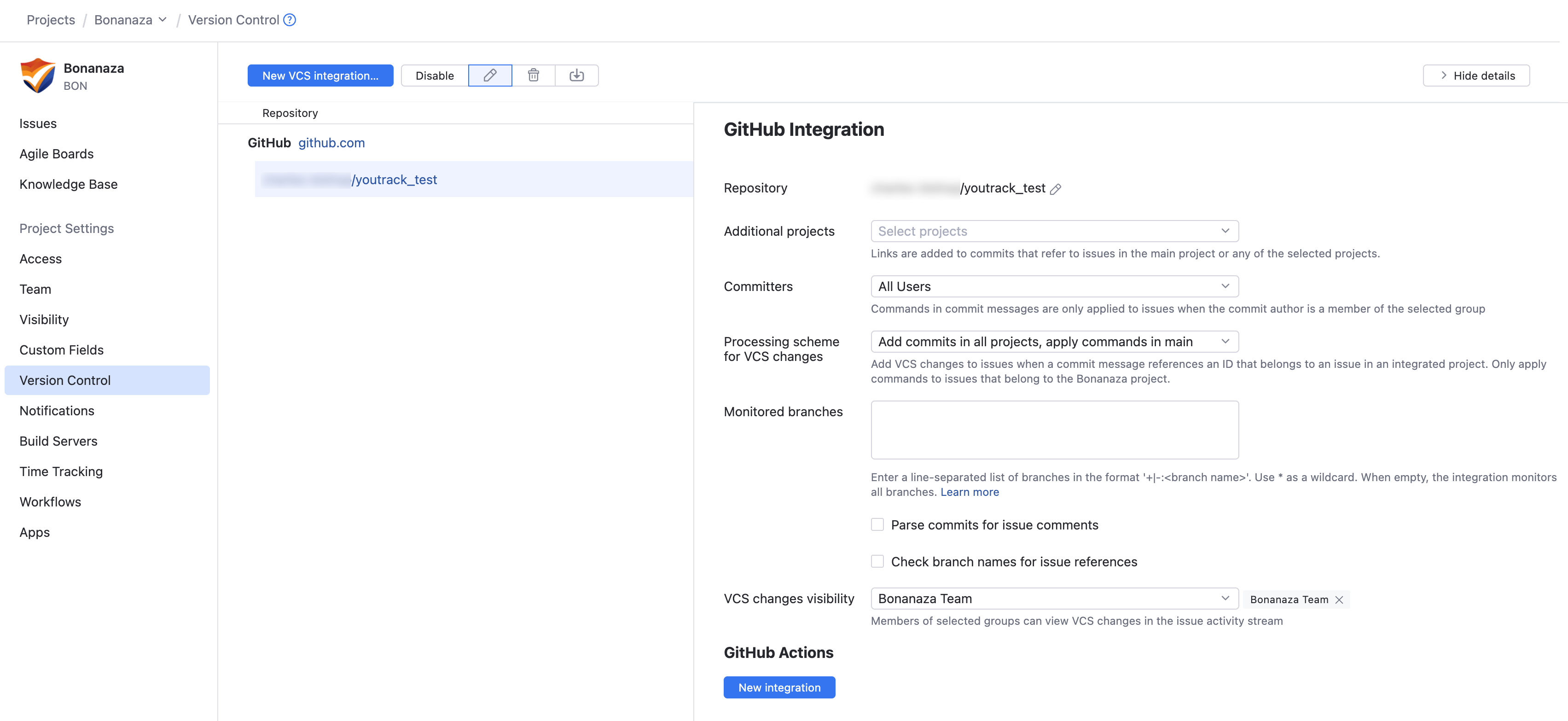Open the processing scheme for VCS changes dropdown
The width and height of the screenshot is (1568, 721).
[1054, 341]
